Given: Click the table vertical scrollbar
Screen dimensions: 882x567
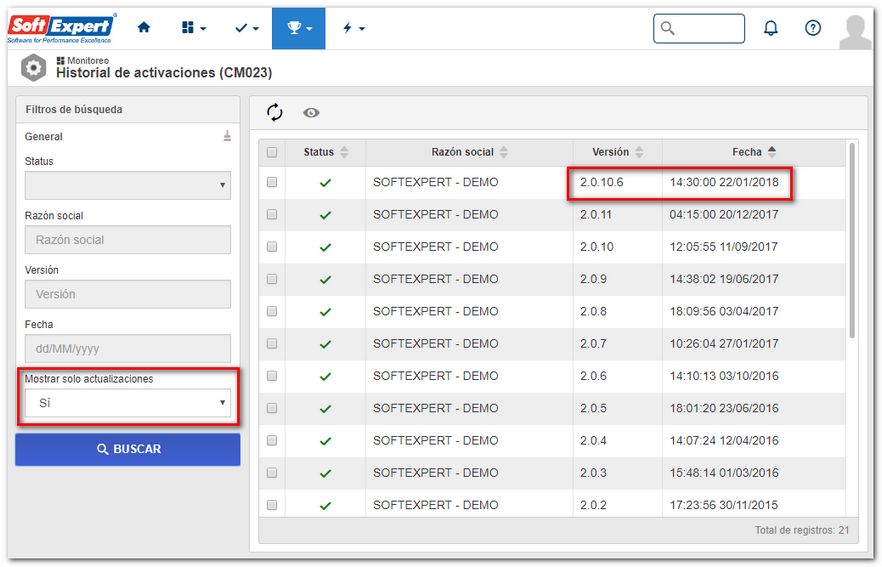Looking at the screenshot, I should tap(852, 241).
